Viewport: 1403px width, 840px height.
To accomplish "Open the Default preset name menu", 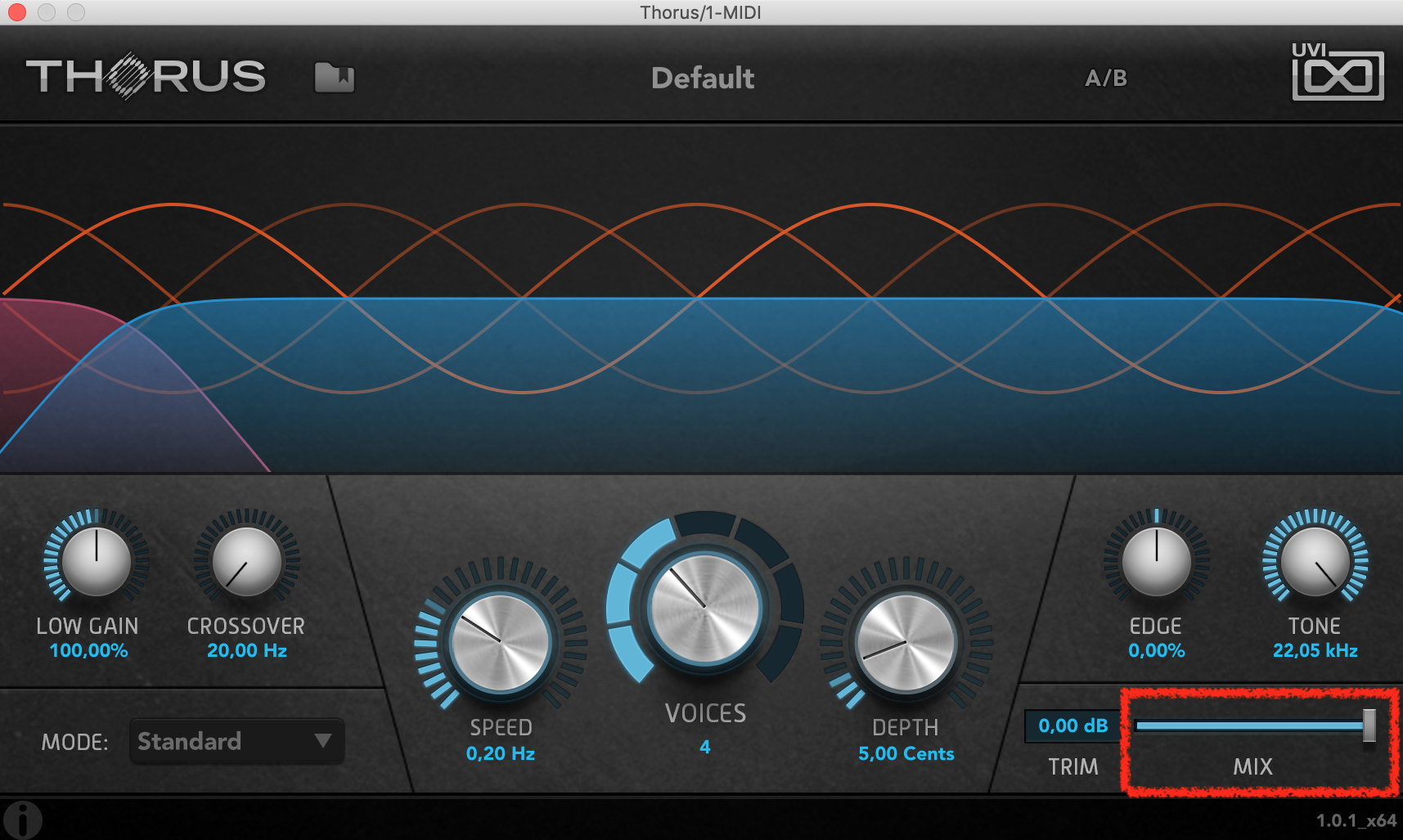I will click(703, 79).
